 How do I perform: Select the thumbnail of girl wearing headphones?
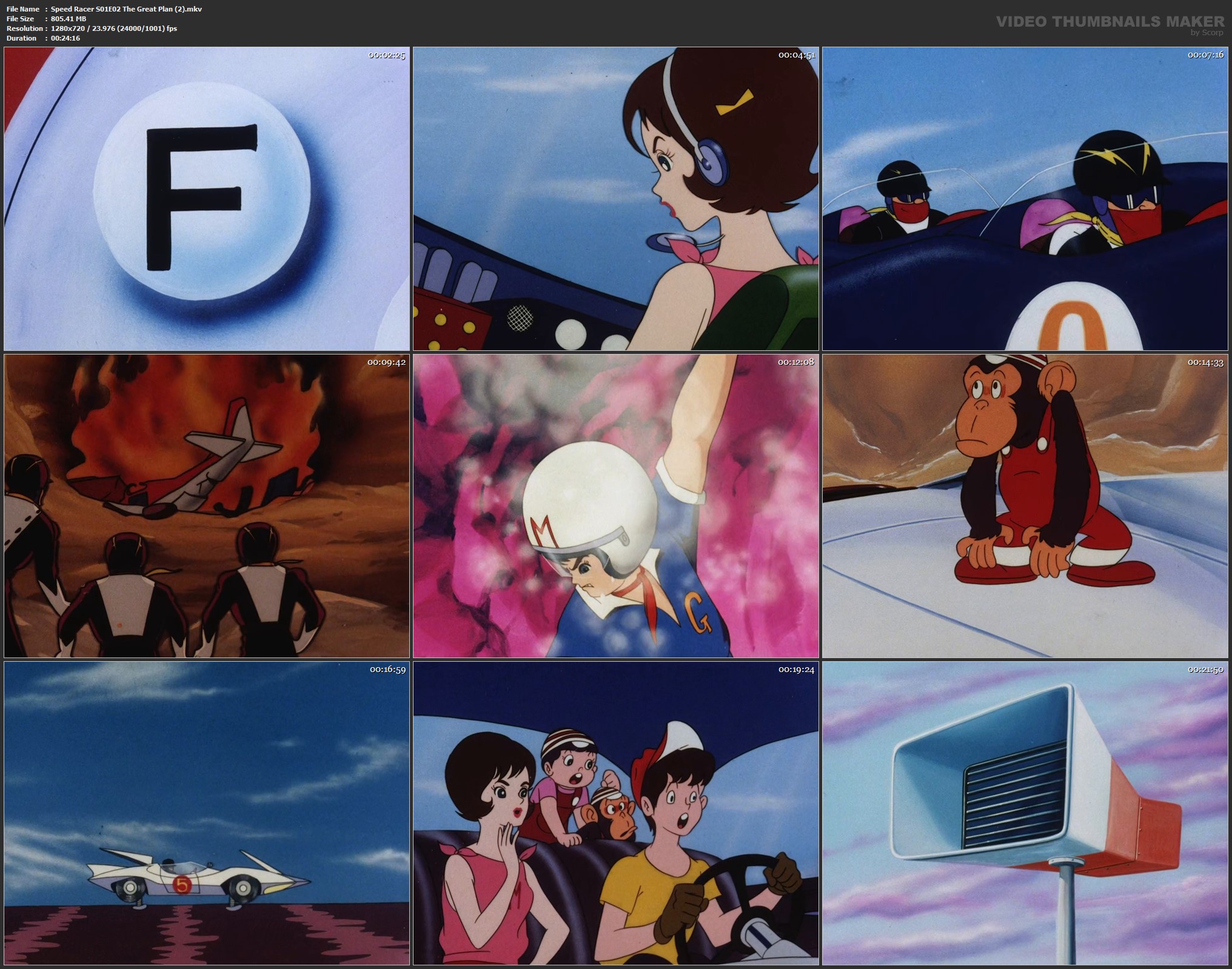[x=615, y=199]
